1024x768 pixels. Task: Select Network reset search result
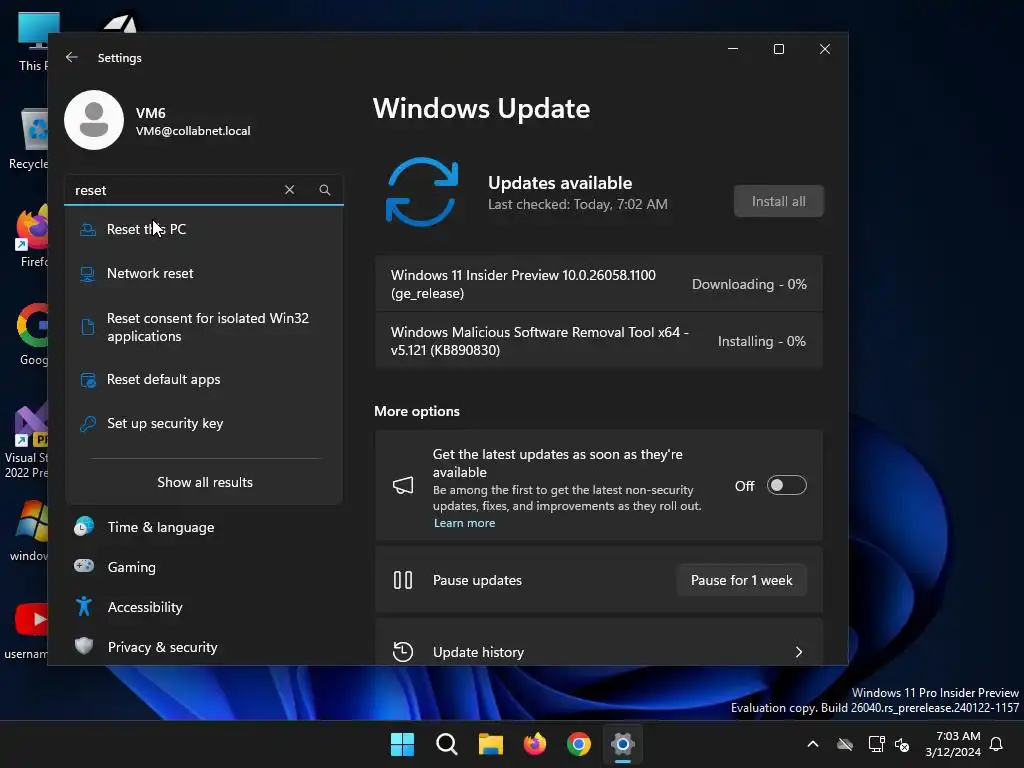coord(204,273)
